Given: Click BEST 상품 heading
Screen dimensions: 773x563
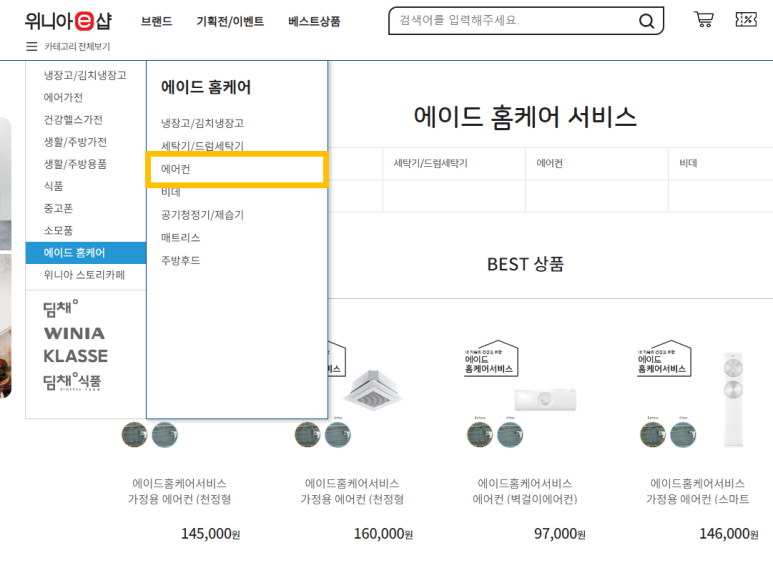Looking at the screenshot, I should tap(525, 264).
